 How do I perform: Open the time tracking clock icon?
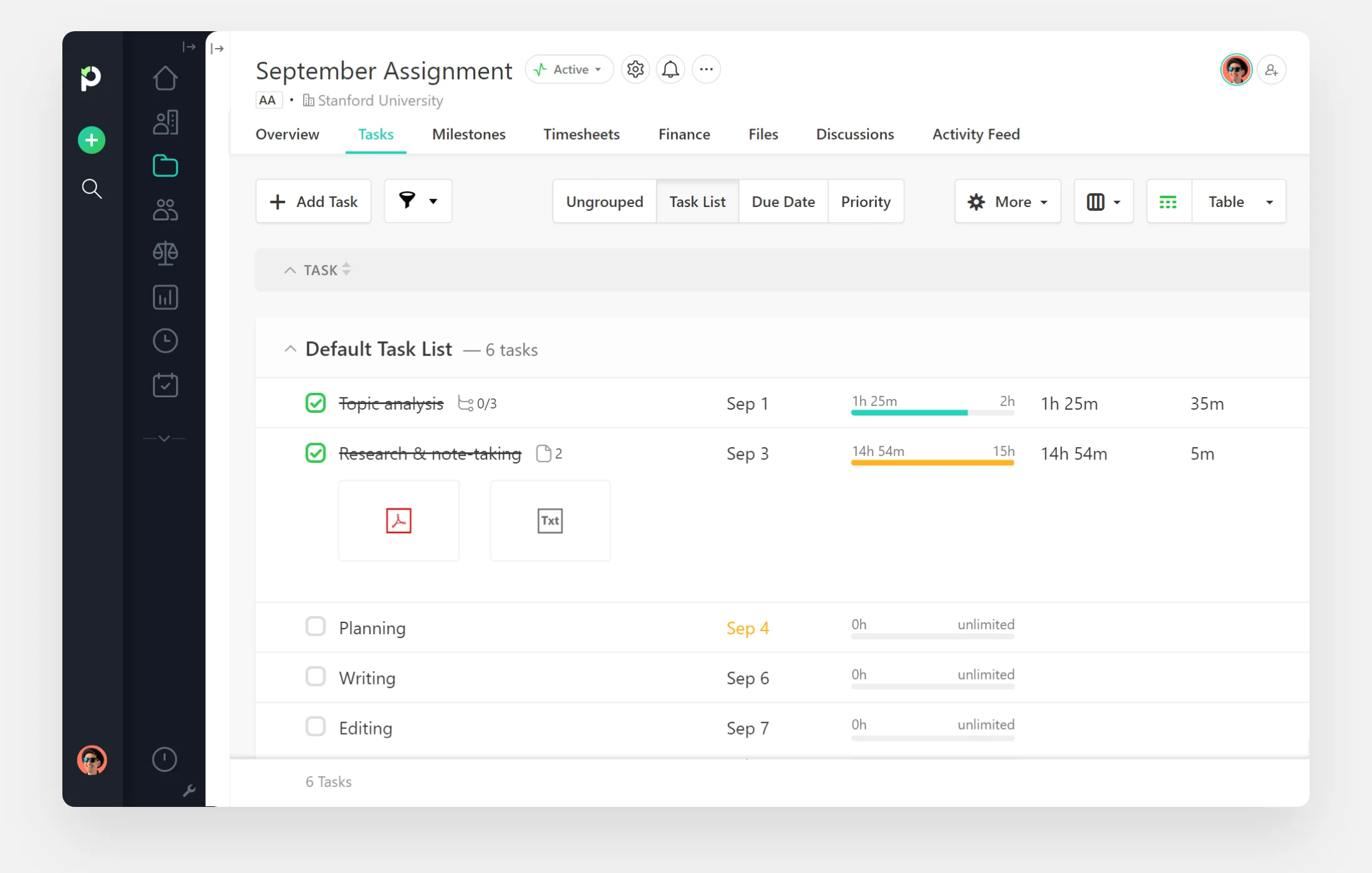tap(165, 341)
